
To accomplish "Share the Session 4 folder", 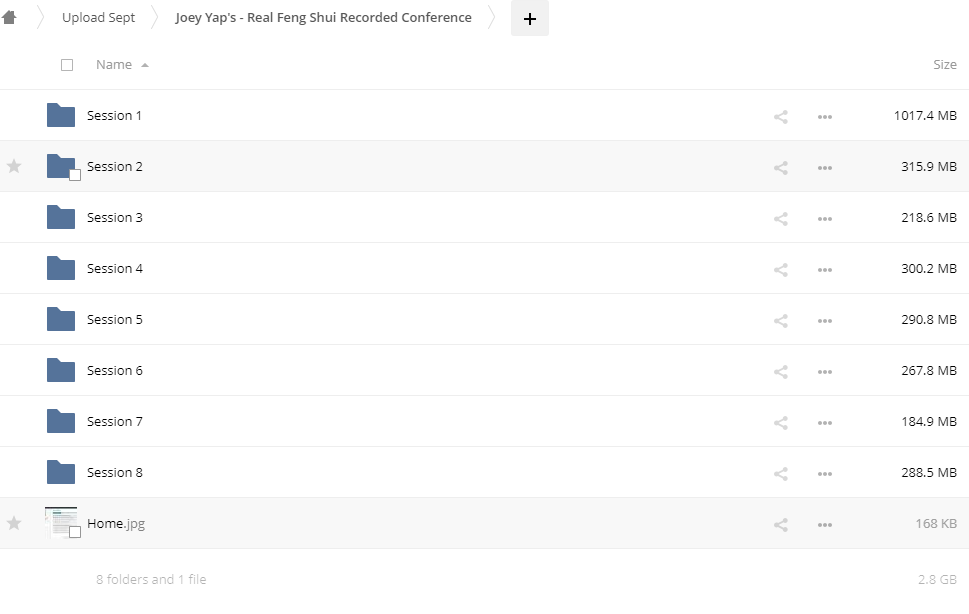I will click(781, 269).
